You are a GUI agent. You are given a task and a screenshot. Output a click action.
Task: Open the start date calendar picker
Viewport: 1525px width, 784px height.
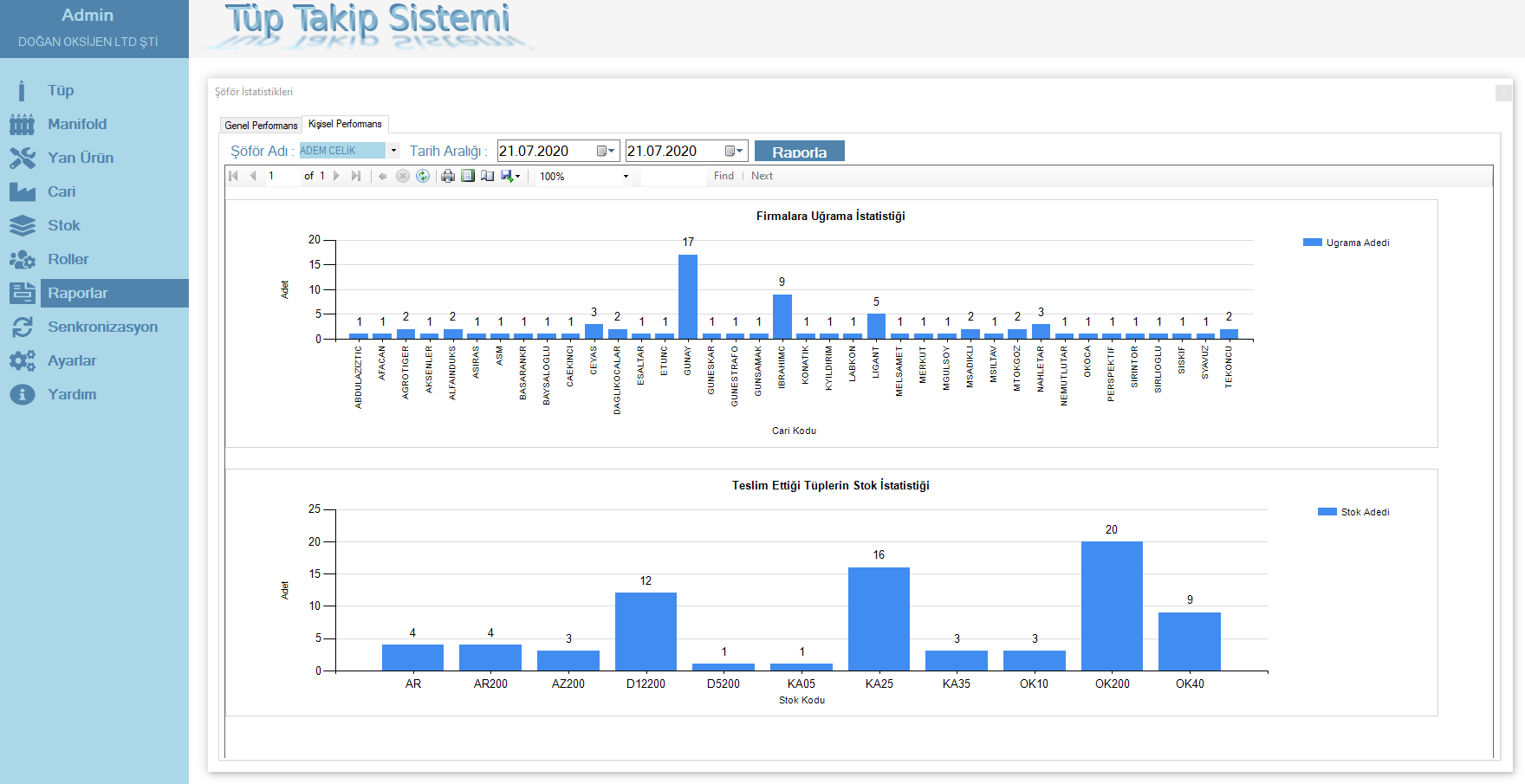[x=607, y=151]
